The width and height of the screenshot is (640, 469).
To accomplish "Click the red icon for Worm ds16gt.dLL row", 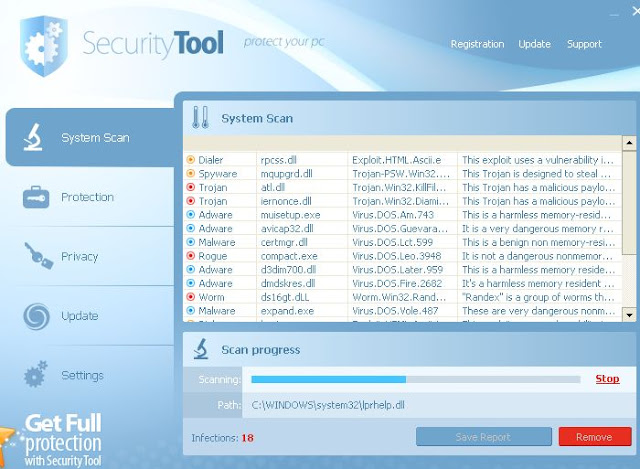I will [191, 297].
